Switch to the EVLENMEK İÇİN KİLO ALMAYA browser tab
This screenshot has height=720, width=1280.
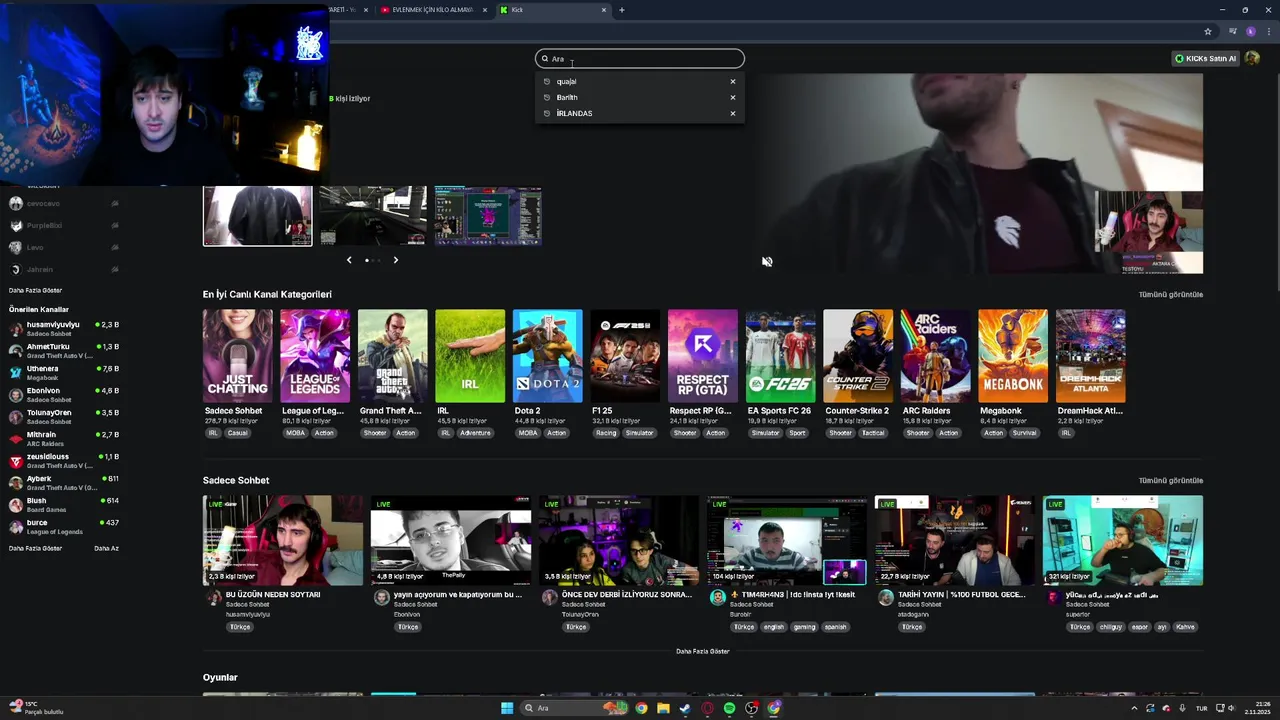[433, 10]
